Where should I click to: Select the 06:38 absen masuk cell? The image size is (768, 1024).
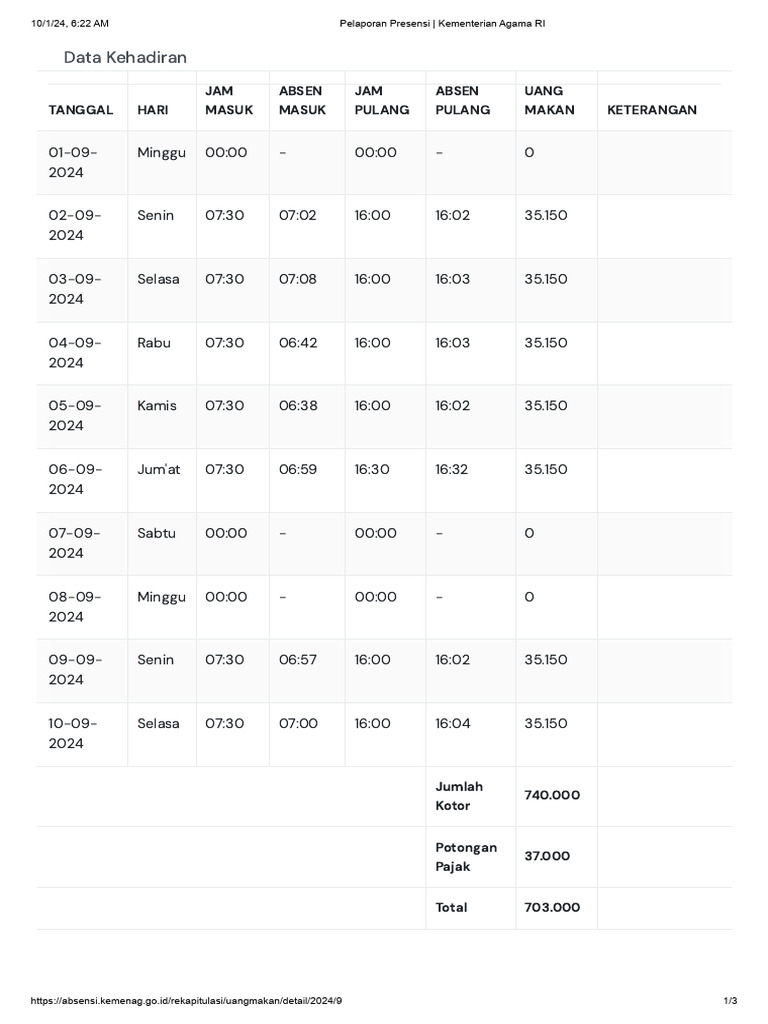[x=298, y=406]
